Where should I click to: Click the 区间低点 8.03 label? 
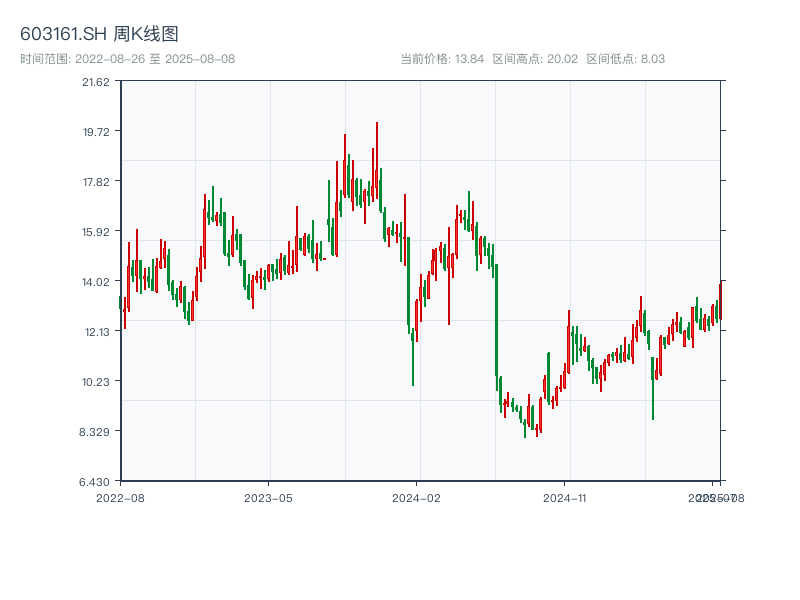[x=626, y=59]
